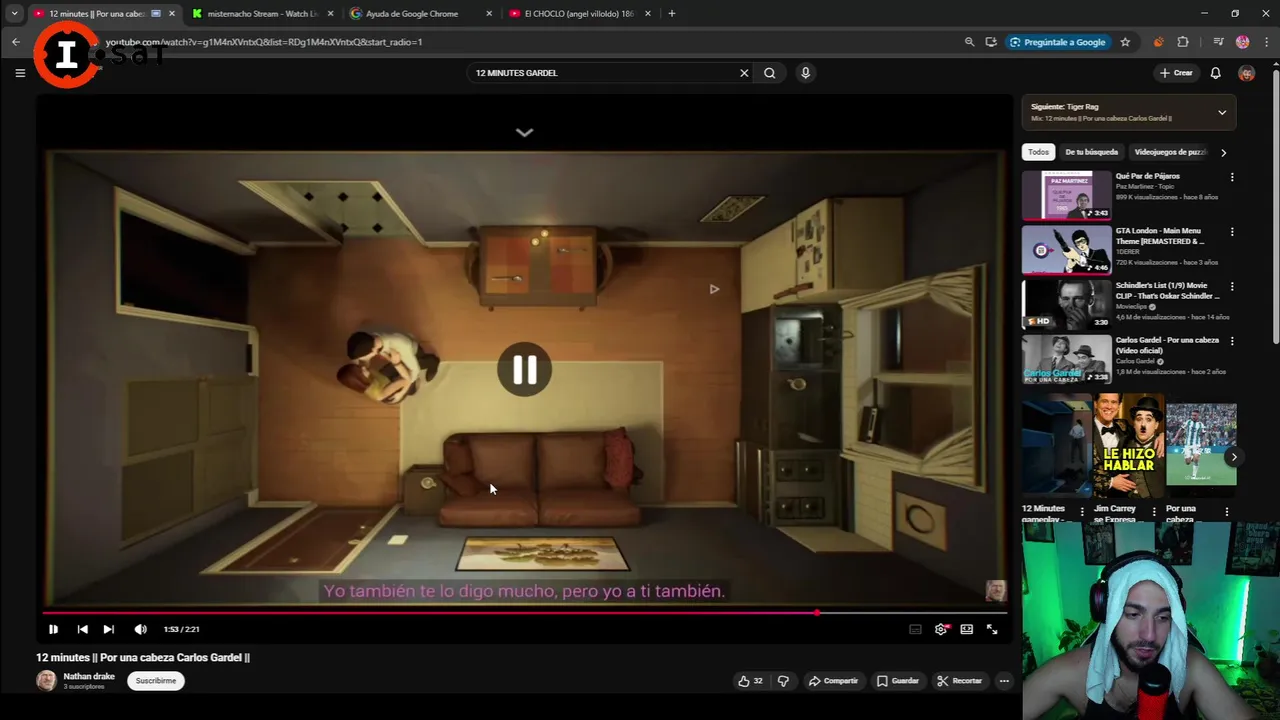Open the Nathan drake channel name
1280x720 pixels.
point(89,676)
